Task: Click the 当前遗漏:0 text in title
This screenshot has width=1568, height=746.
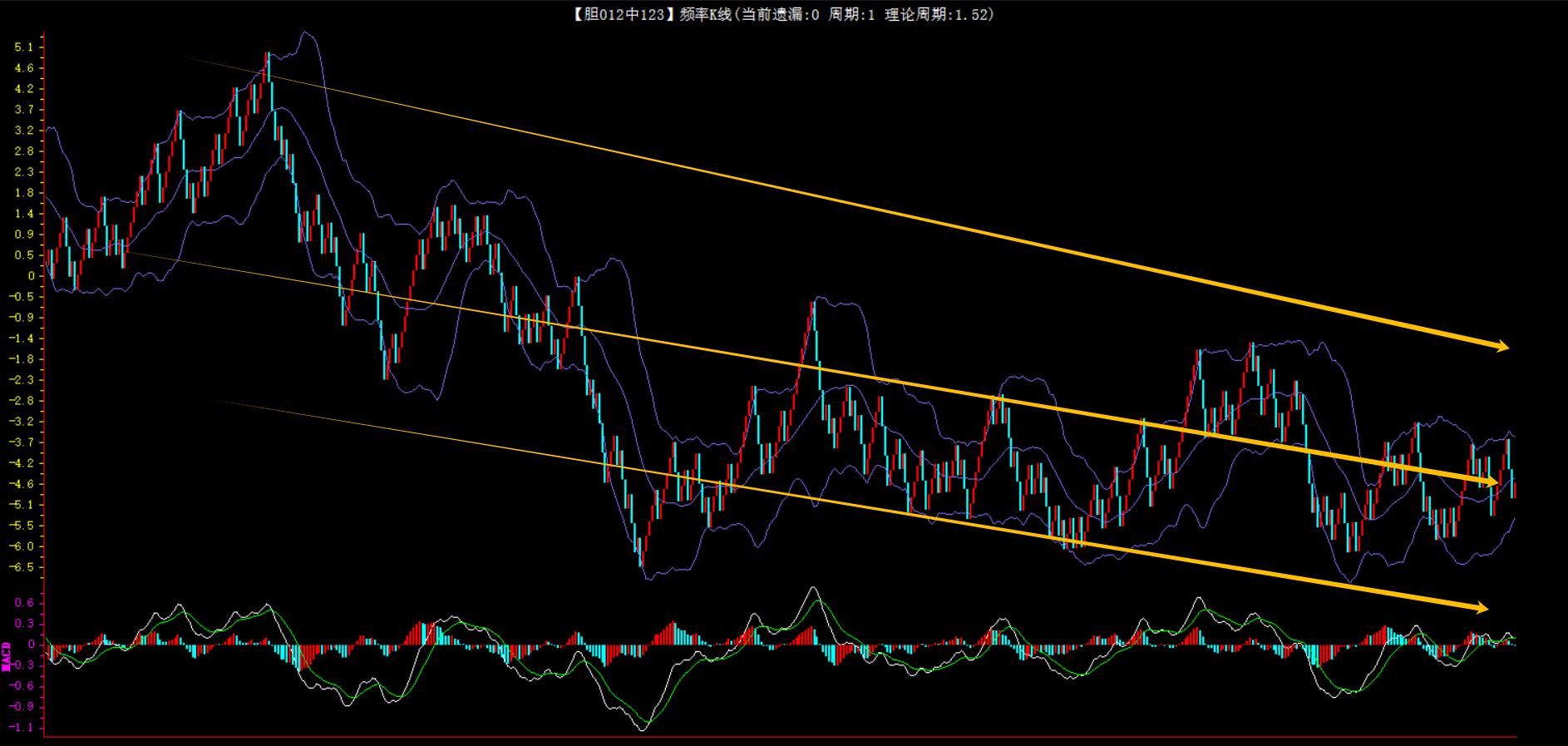Action: tap(781, 14)
